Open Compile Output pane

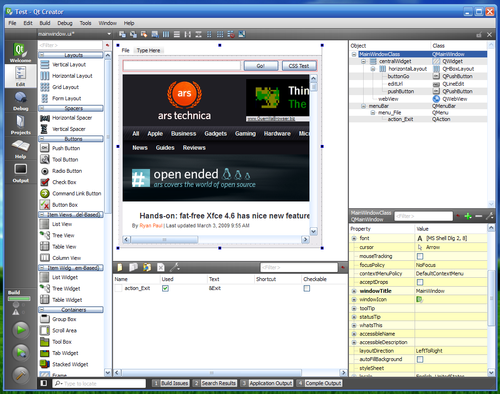319,383
